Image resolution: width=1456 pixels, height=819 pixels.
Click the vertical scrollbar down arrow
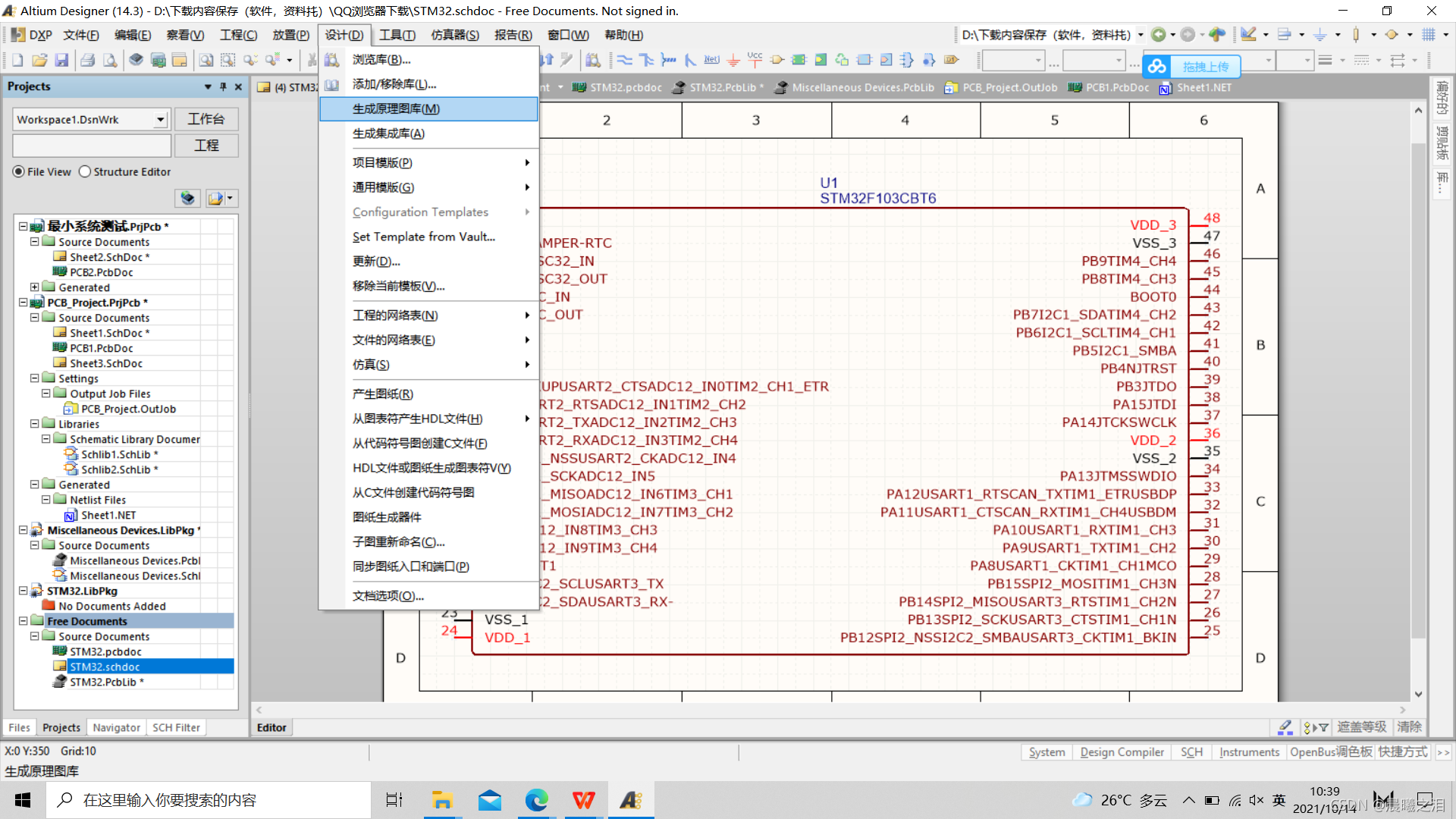click(1418, 694)
